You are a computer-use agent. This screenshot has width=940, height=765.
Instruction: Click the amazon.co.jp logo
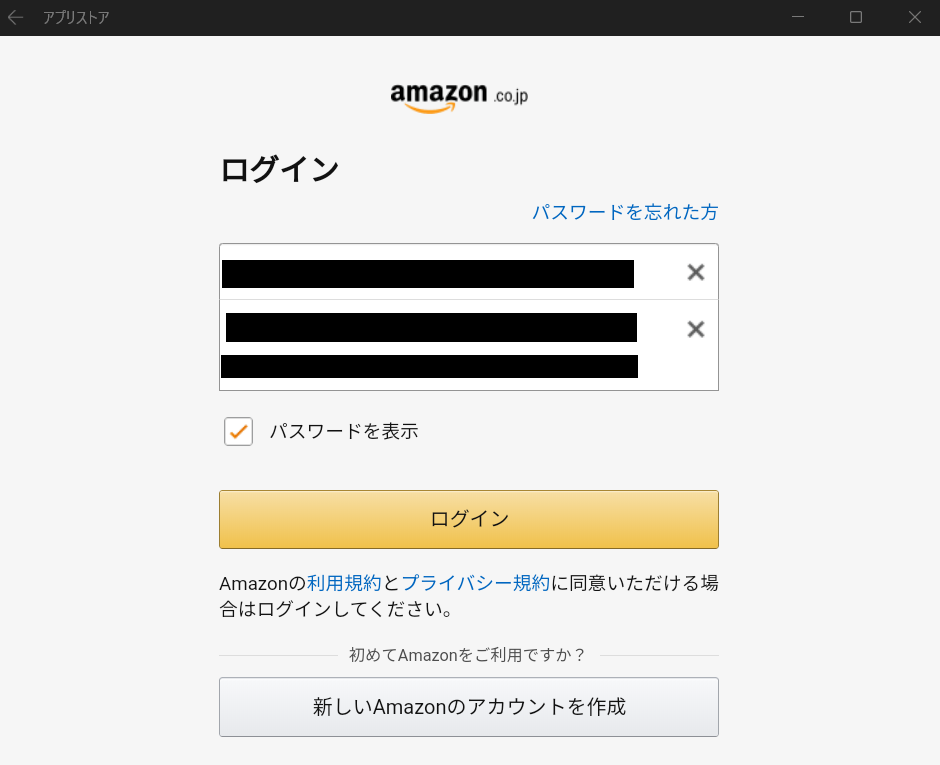pos(458,94)
